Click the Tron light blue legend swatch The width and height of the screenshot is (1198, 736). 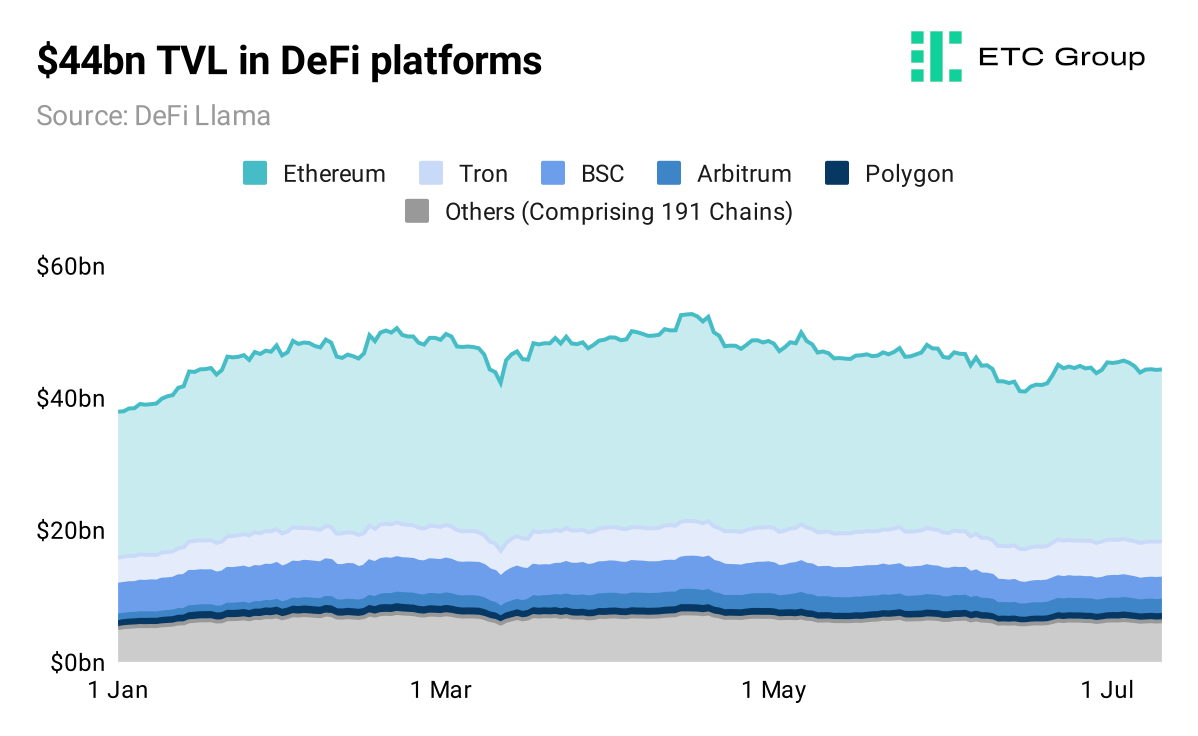click(x=431, y=173)
